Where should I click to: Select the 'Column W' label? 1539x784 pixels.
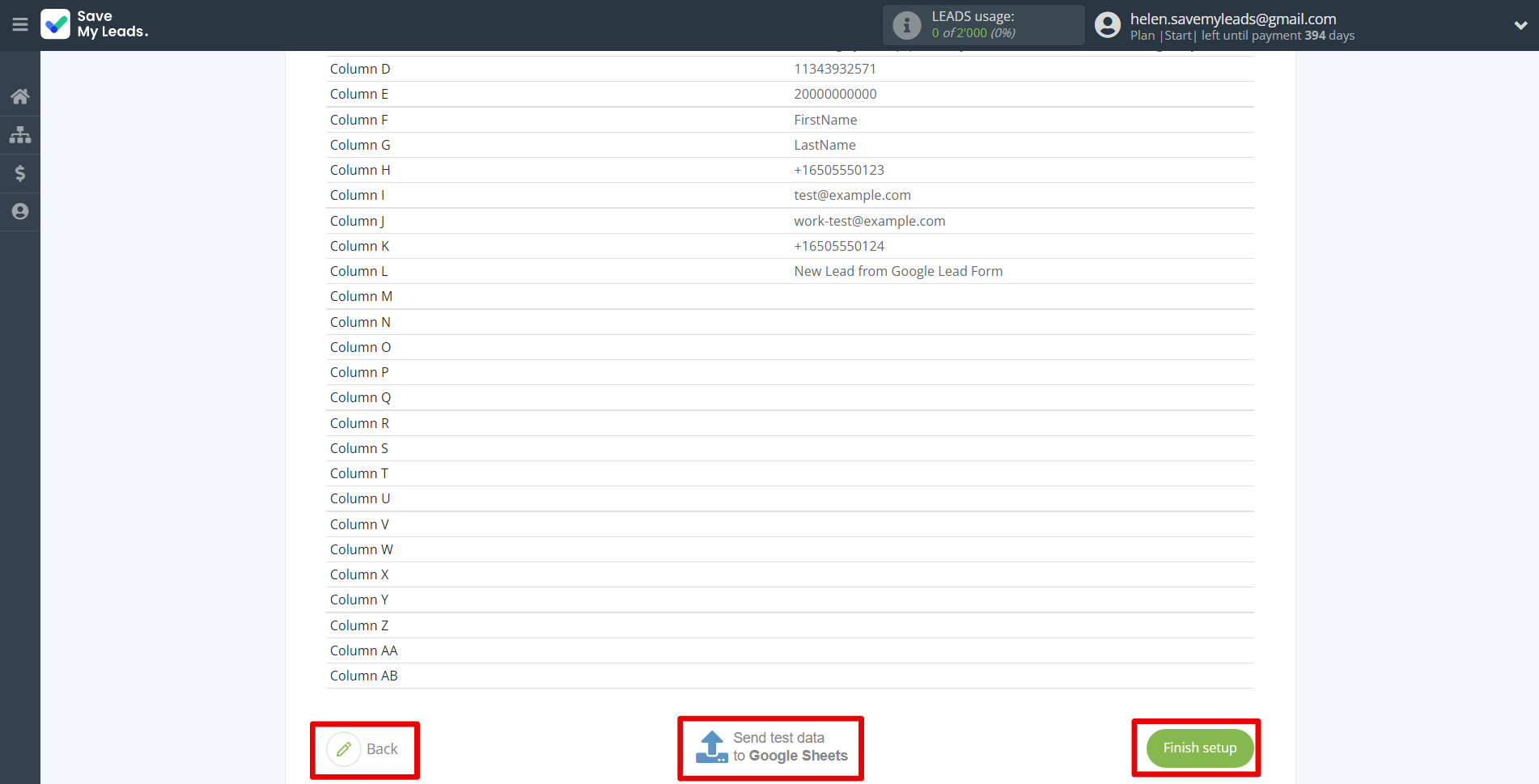tap(362, 549)
